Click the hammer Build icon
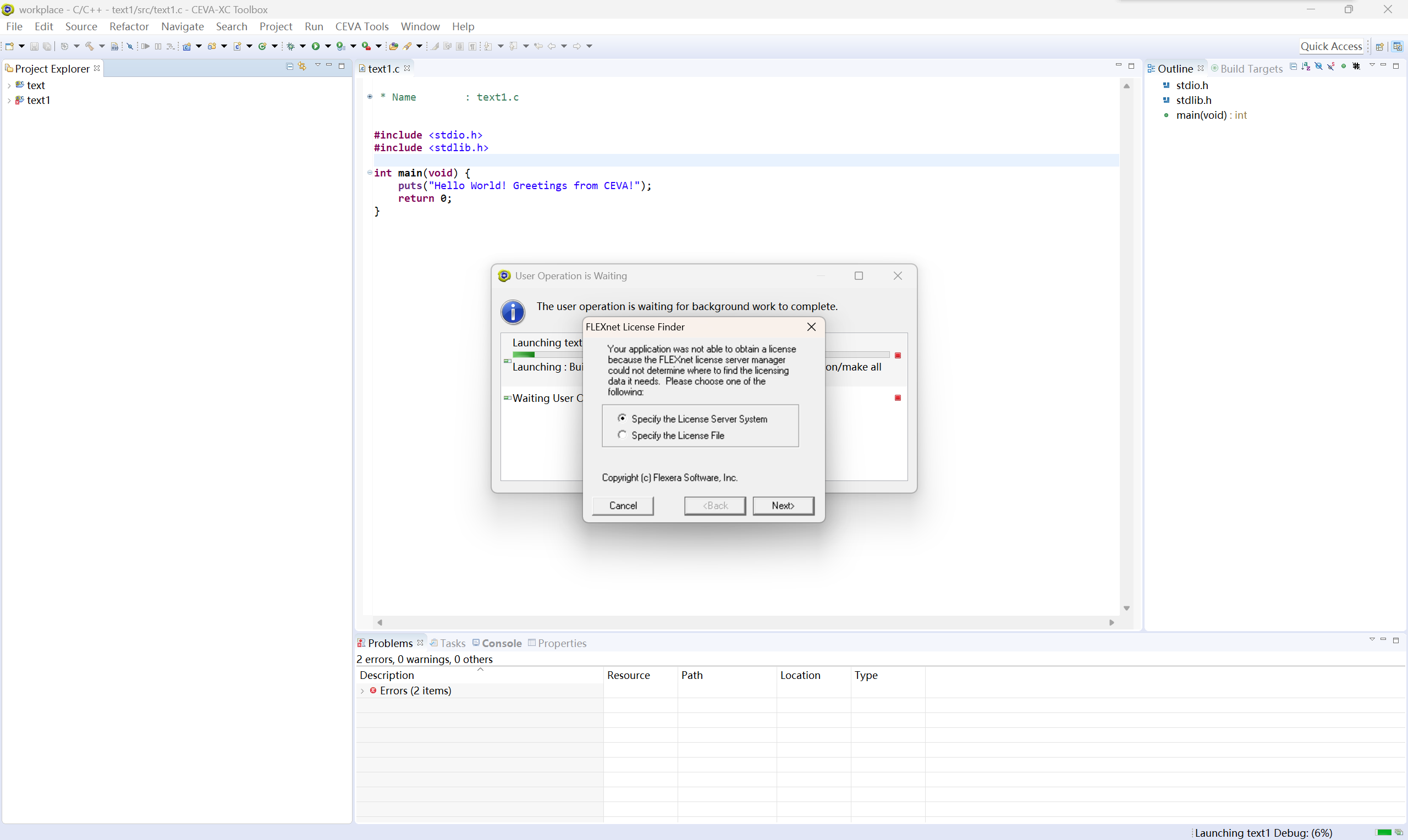This screenshot has height=840, width=1408. click(x=90, y=46)
